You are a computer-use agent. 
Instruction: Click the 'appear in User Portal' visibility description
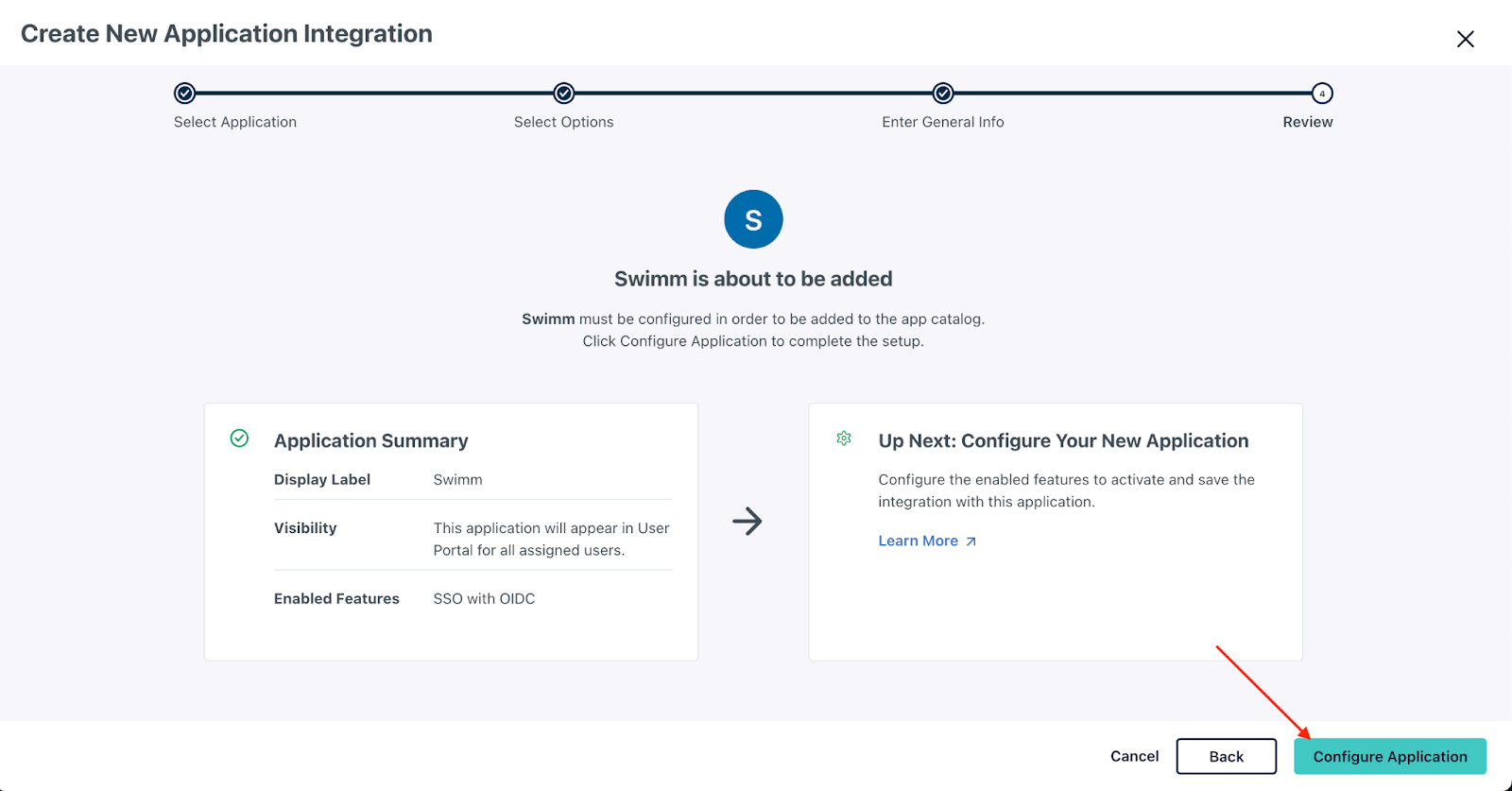click(x=552, y=539)
